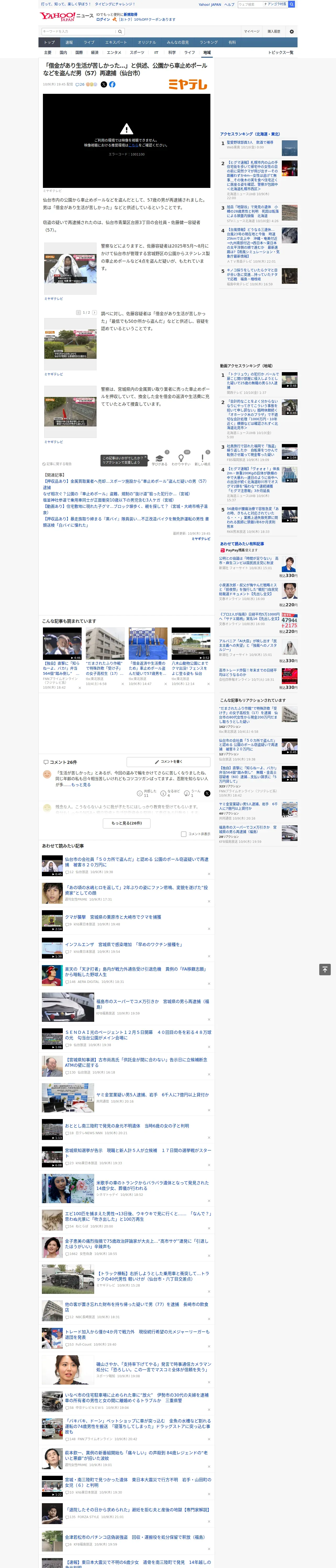Open related article なぜ相次ぐ？公園の車止めポール盗難
336x1568 pixels.
116,494
